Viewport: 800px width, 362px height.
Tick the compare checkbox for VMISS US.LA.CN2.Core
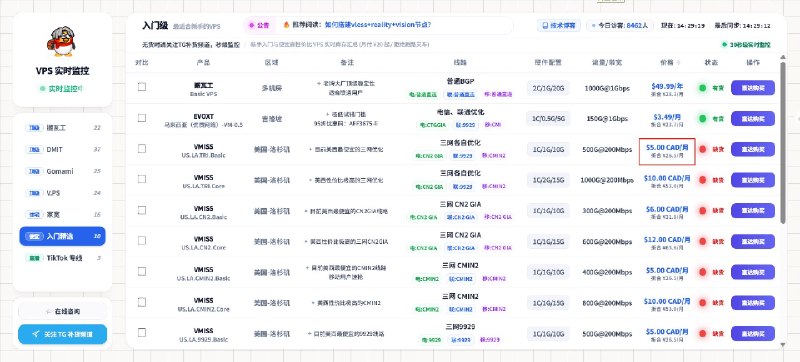coord(142,240)
